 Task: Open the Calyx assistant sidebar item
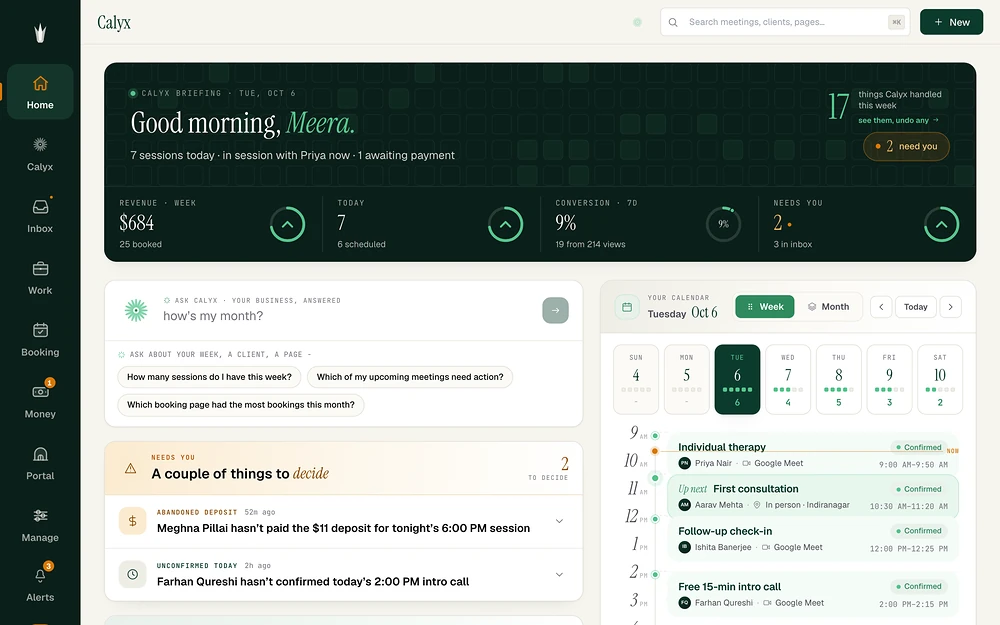(x=40, y=154)
